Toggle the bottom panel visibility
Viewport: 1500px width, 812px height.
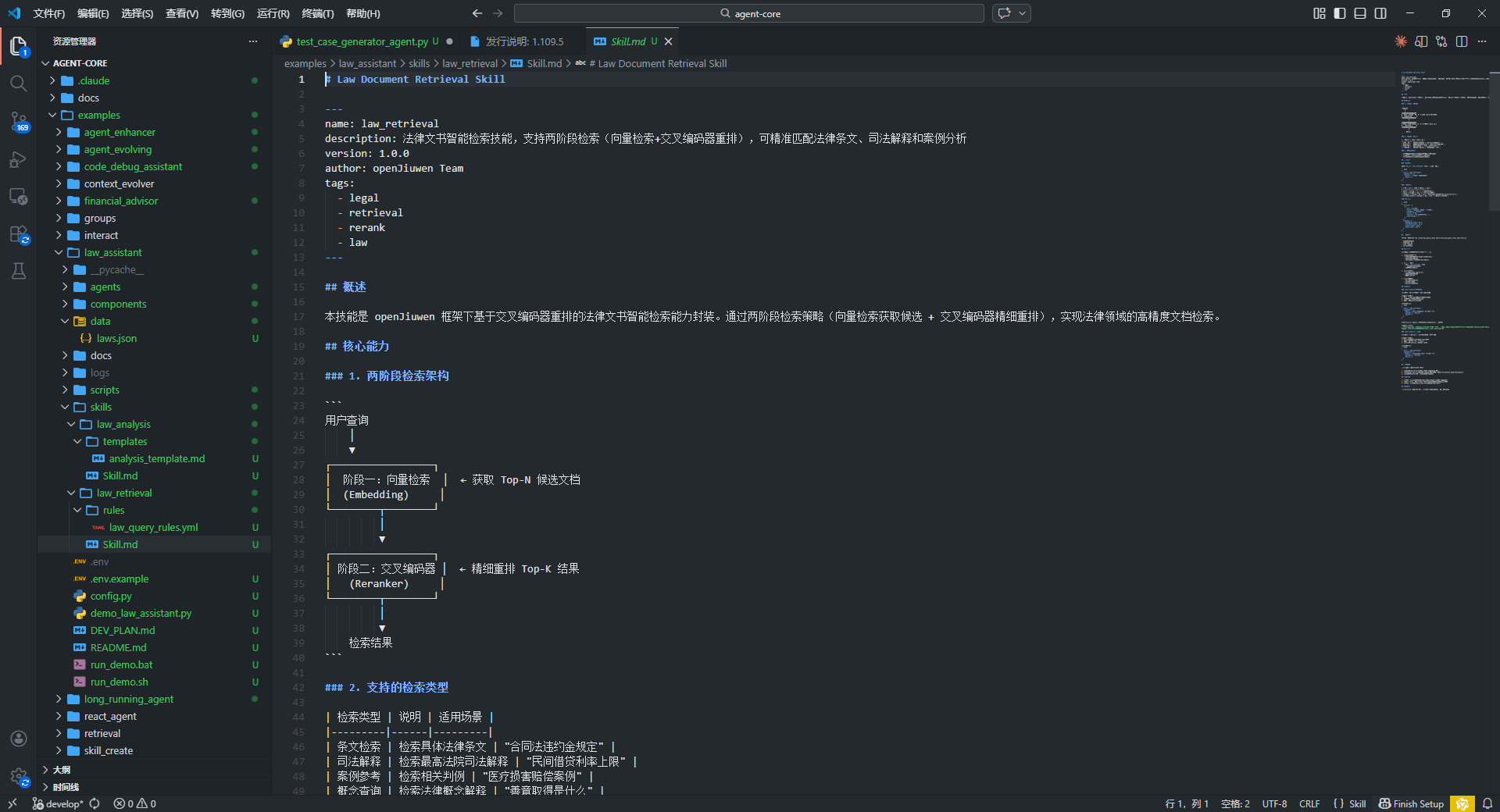pyautogui.click(x=1360, y=13)
